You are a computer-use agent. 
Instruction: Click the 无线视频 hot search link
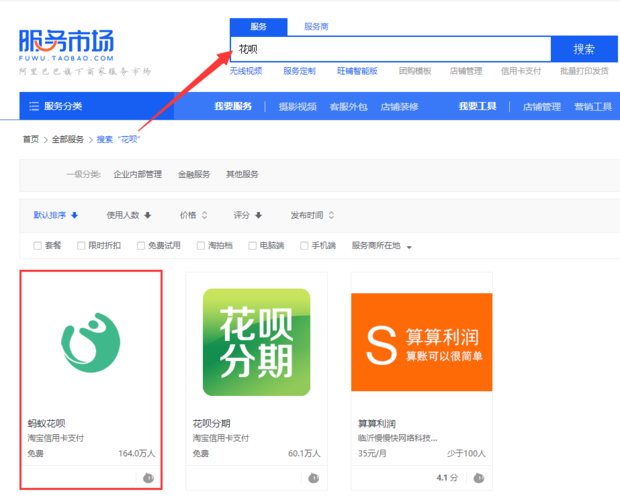(x=246, y=71)
